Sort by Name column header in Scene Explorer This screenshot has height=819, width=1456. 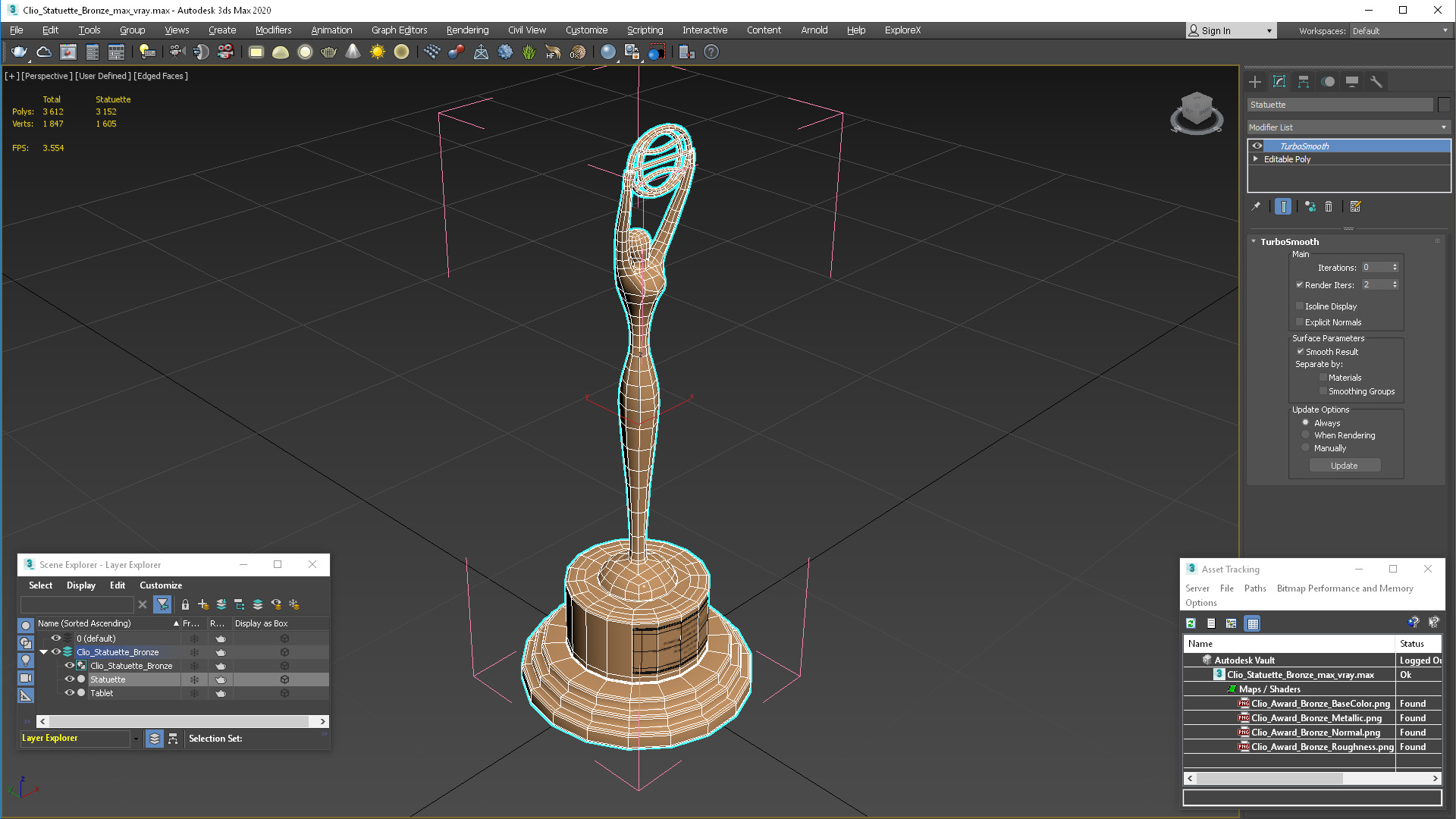coord(108,623)
